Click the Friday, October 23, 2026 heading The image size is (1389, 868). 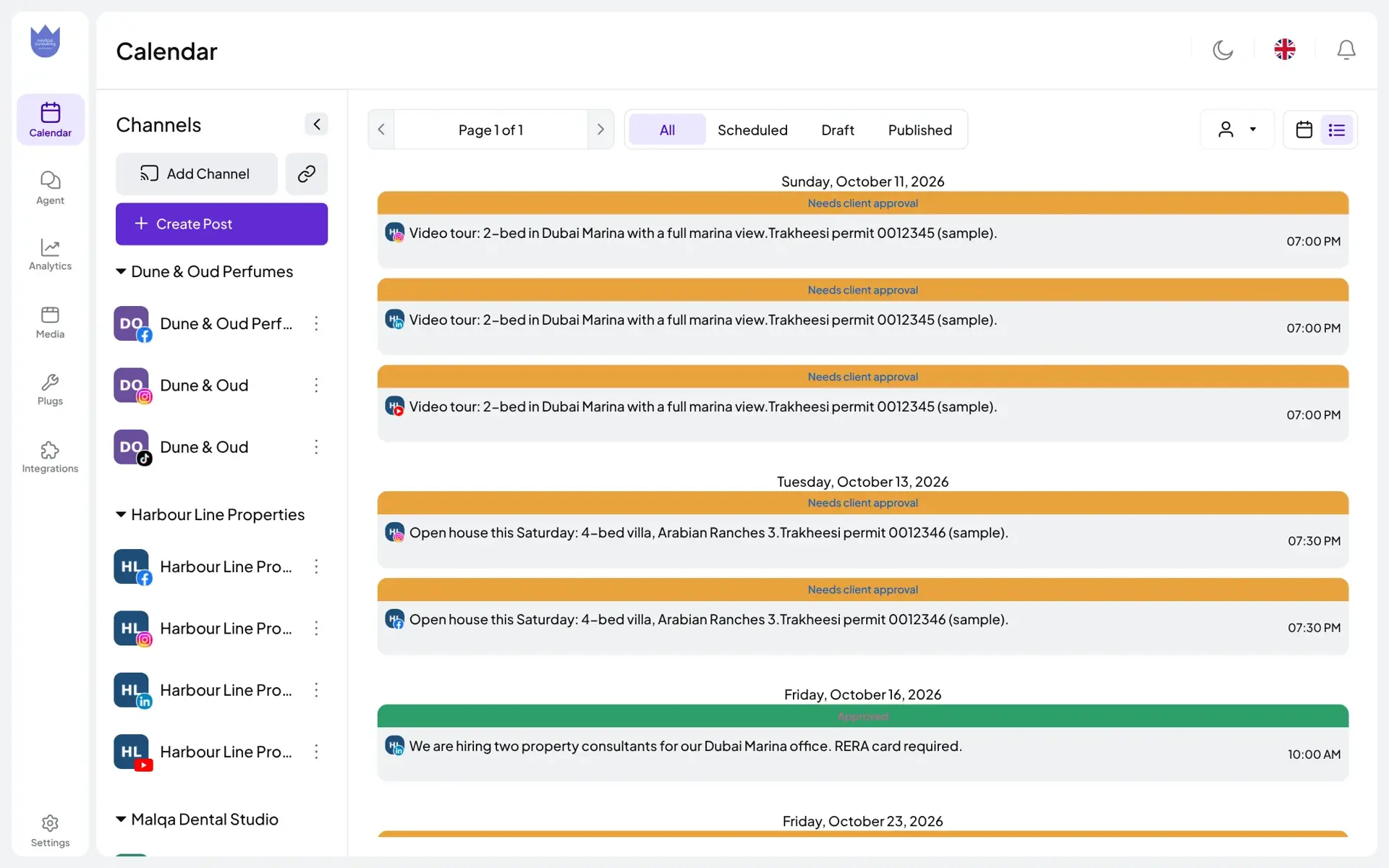pyautogui.click(x=862, y=821)
